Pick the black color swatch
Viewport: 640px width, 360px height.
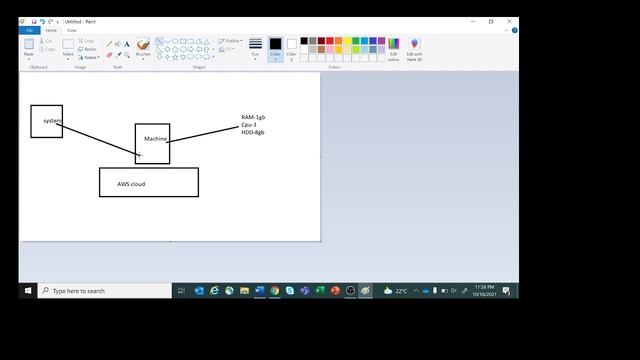(304, 41)
